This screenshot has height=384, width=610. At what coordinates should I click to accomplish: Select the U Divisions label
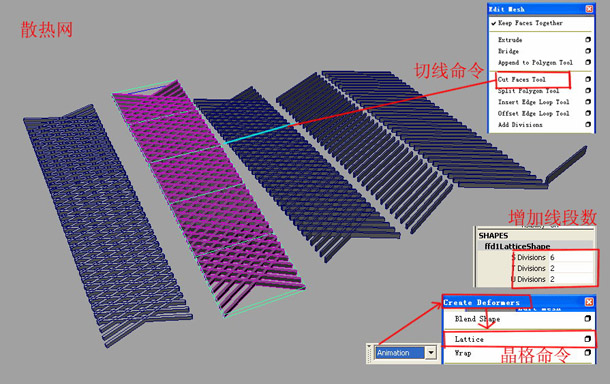(529, 279)
